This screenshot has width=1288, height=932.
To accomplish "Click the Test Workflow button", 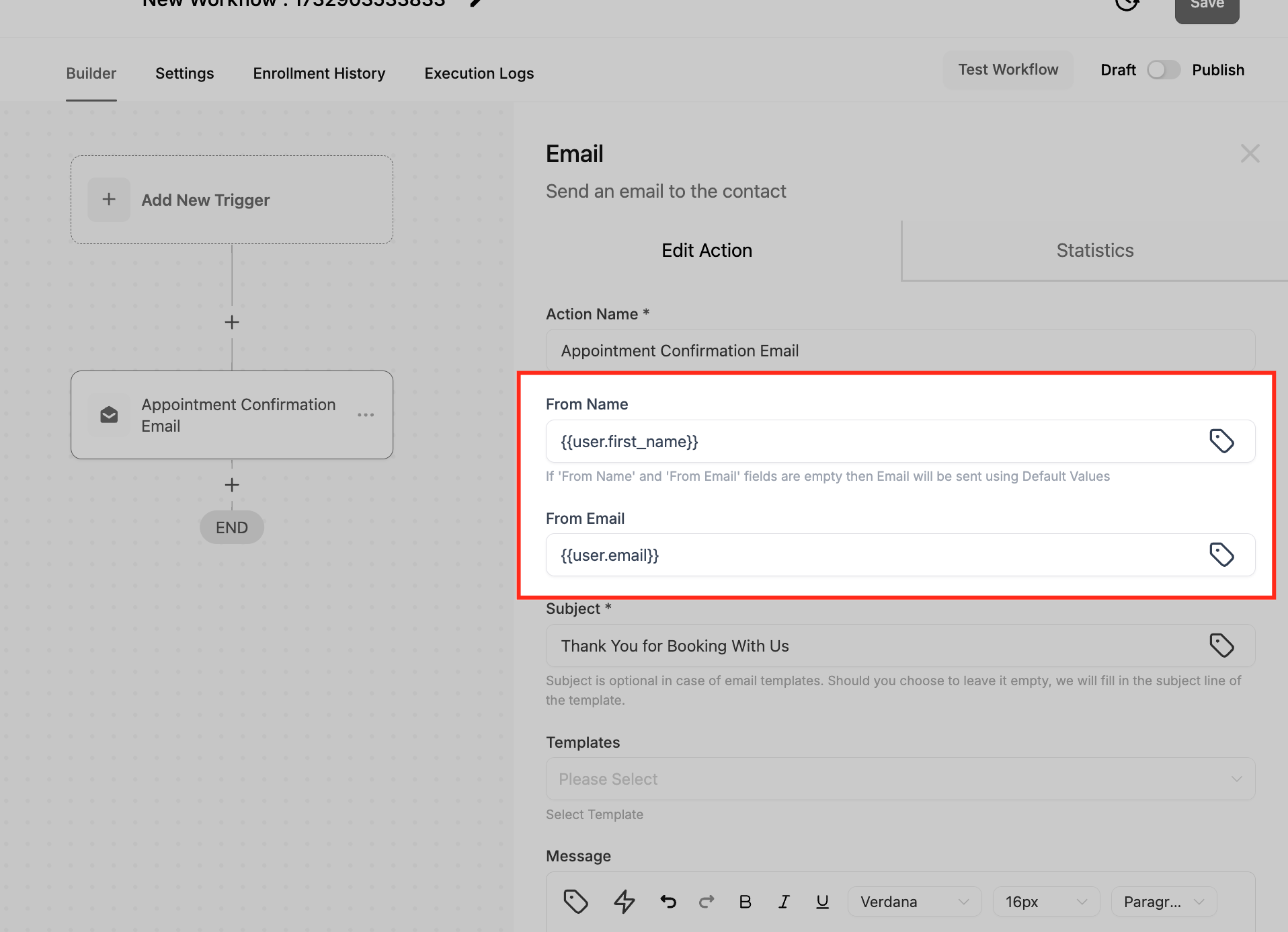I will [x=1008, y=69].
